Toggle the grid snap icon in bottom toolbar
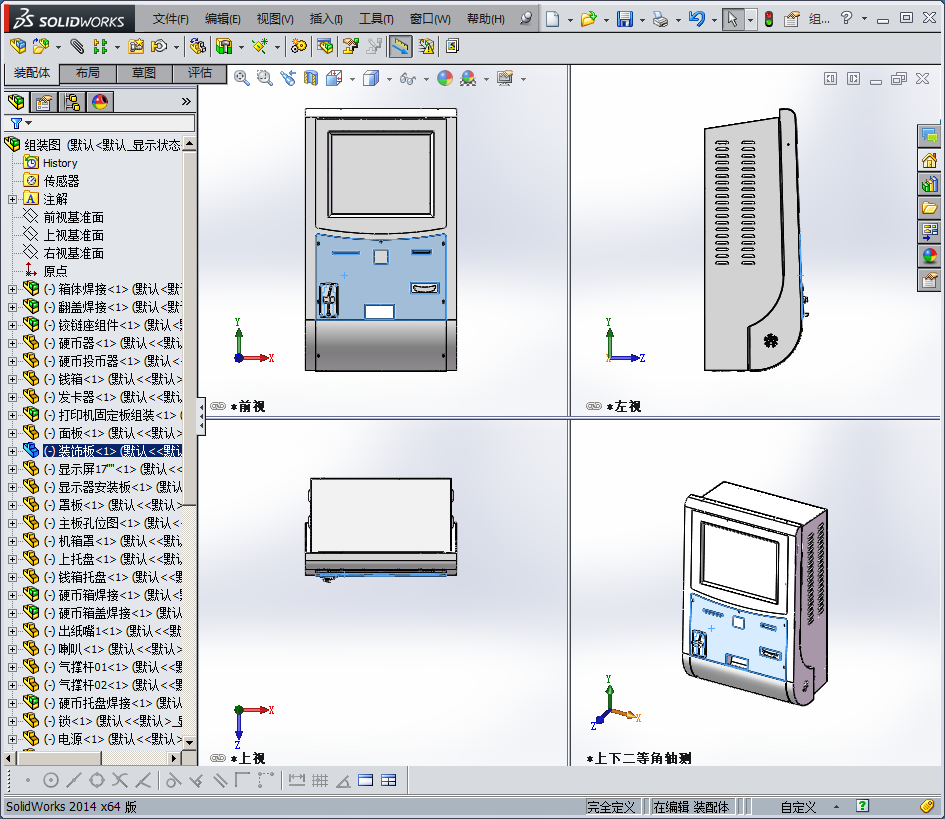Screen dimensions: 945x819 coord(320,780)
